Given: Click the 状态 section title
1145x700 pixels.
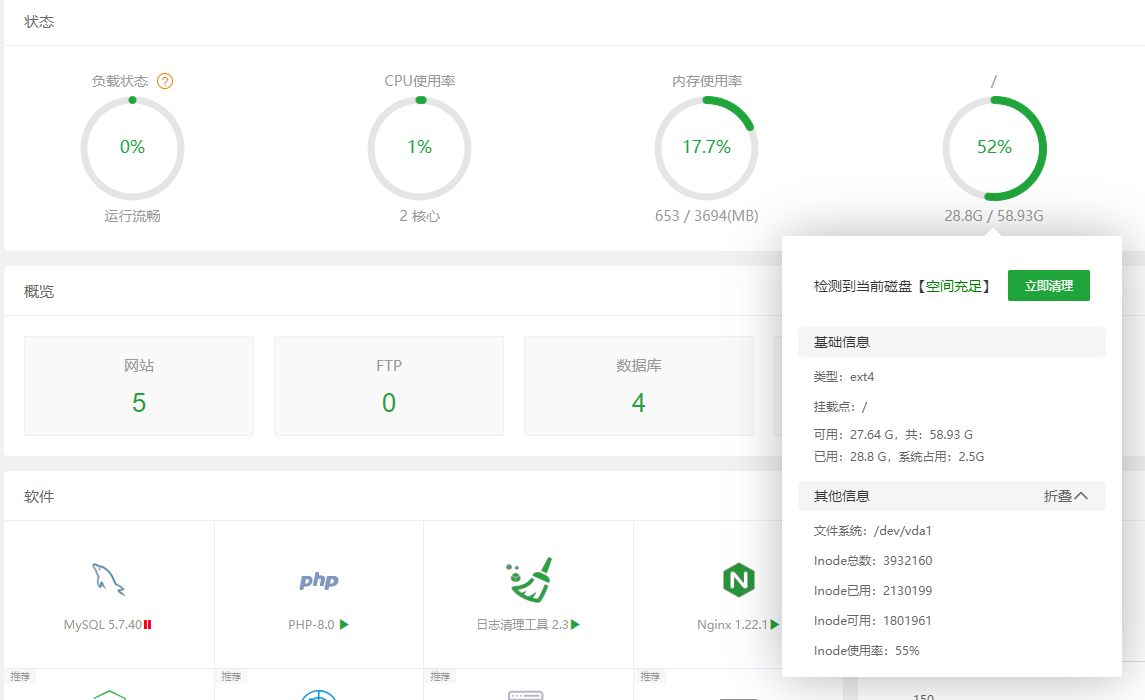Looking at the screenshot, I should (x=39, y=22).
